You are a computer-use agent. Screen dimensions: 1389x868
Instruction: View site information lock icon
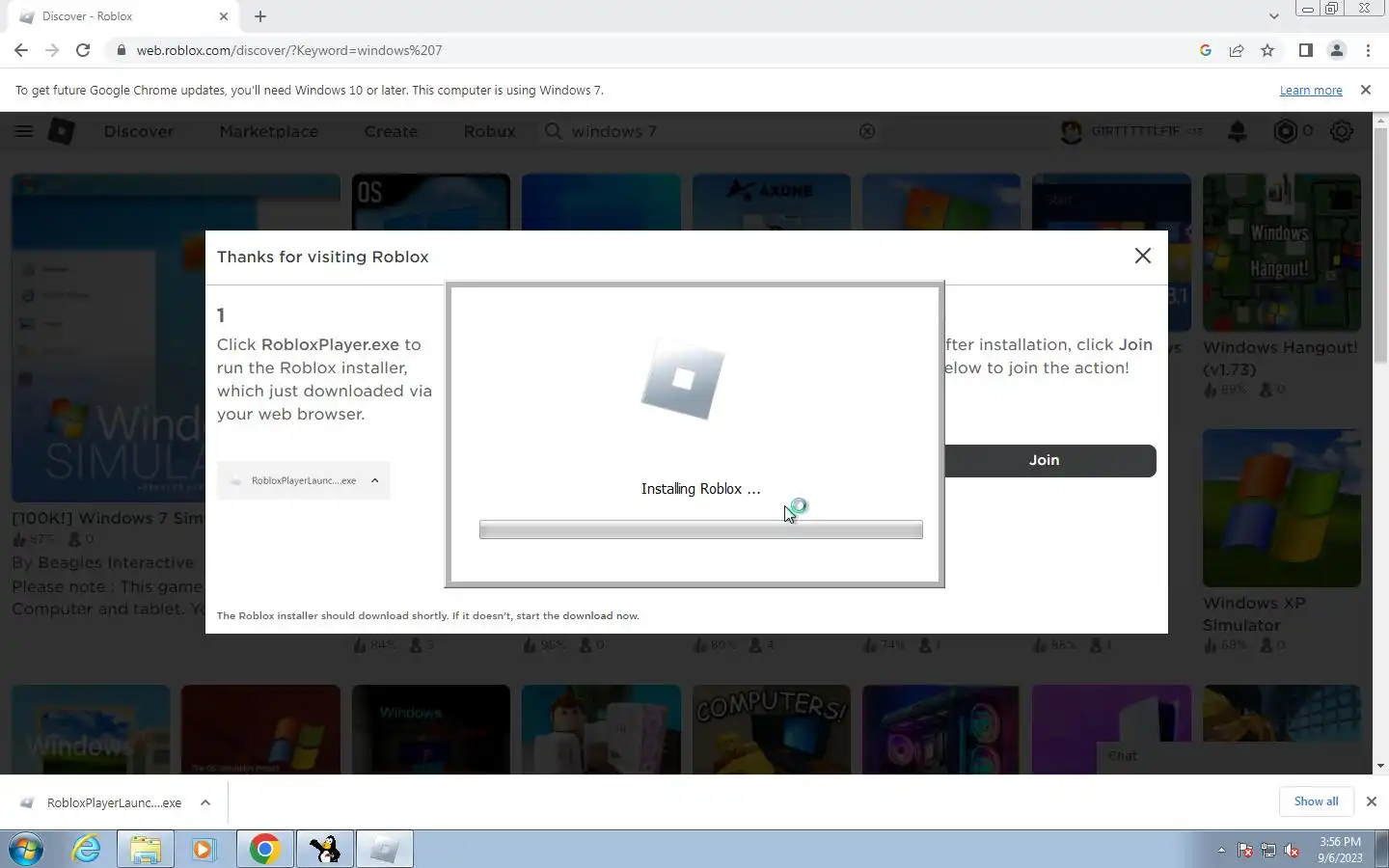click(121, 50)
